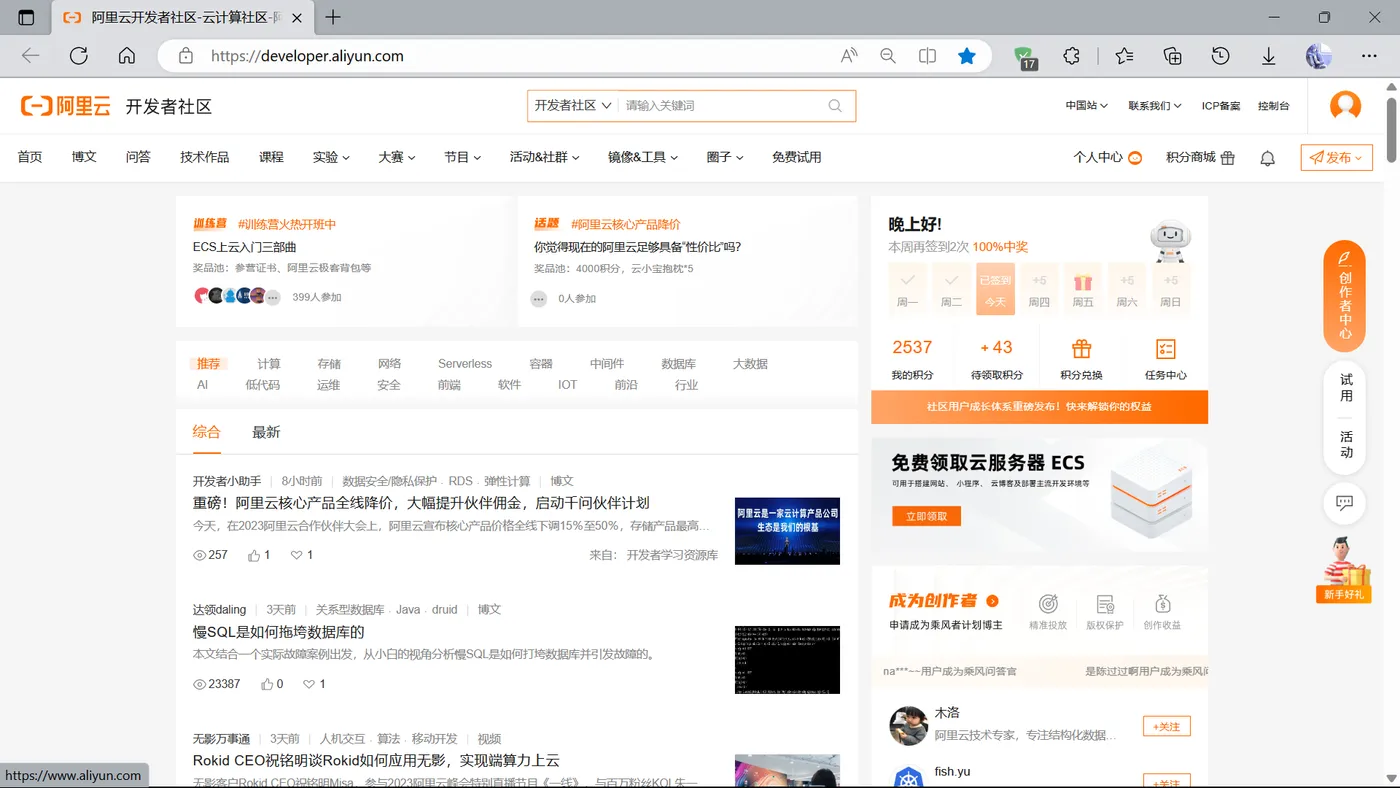1400x788 pixels.
Task: Click the notification bell icon
Action: (x=1267, y=158)
